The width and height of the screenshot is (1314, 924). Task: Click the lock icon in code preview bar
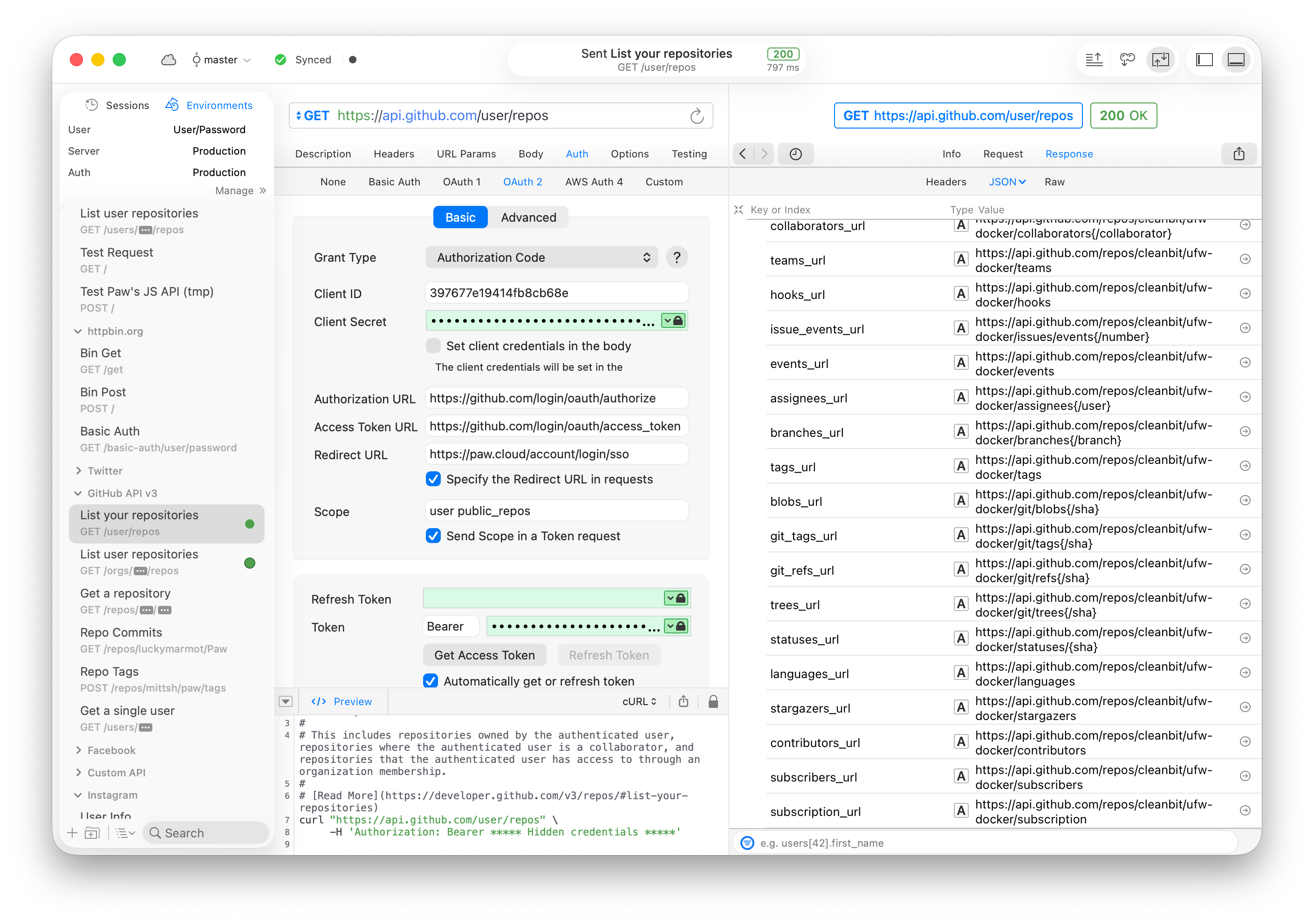pos(713,701)
